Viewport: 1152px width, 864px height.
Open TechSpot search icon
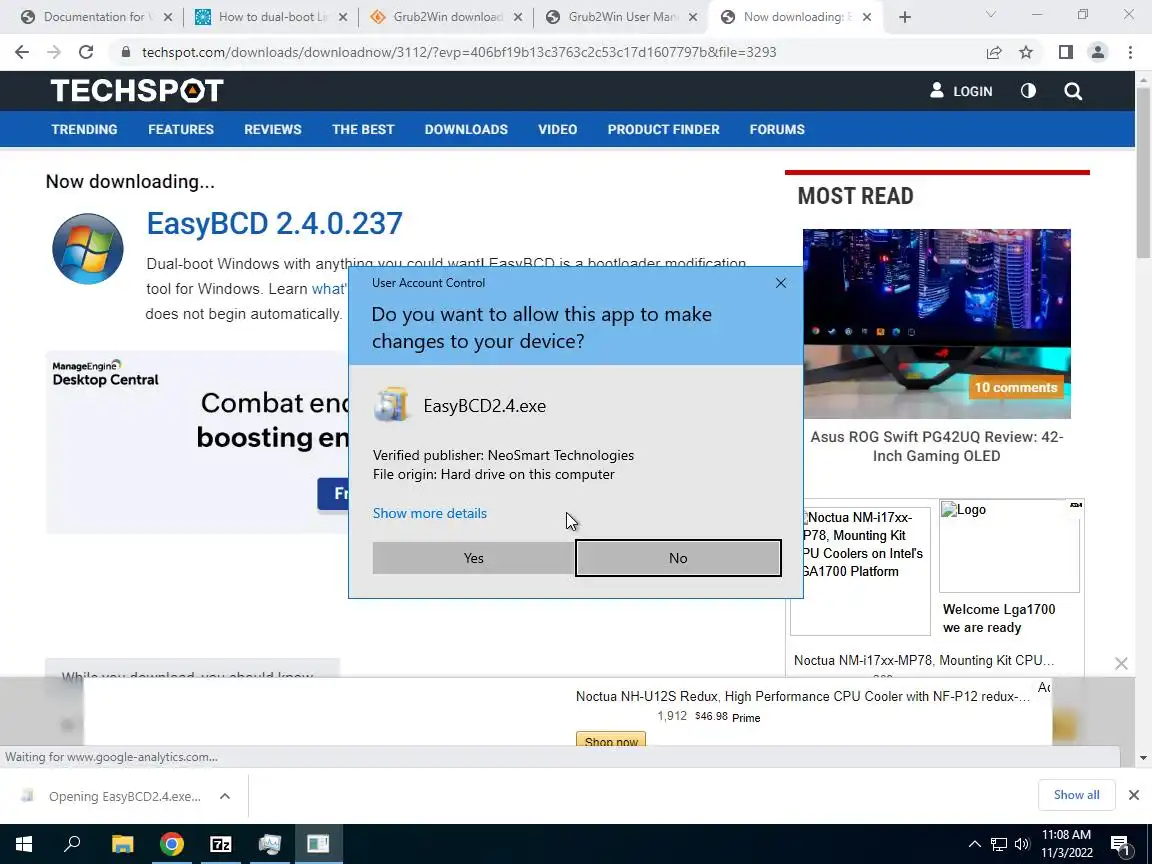(1073, 91)
